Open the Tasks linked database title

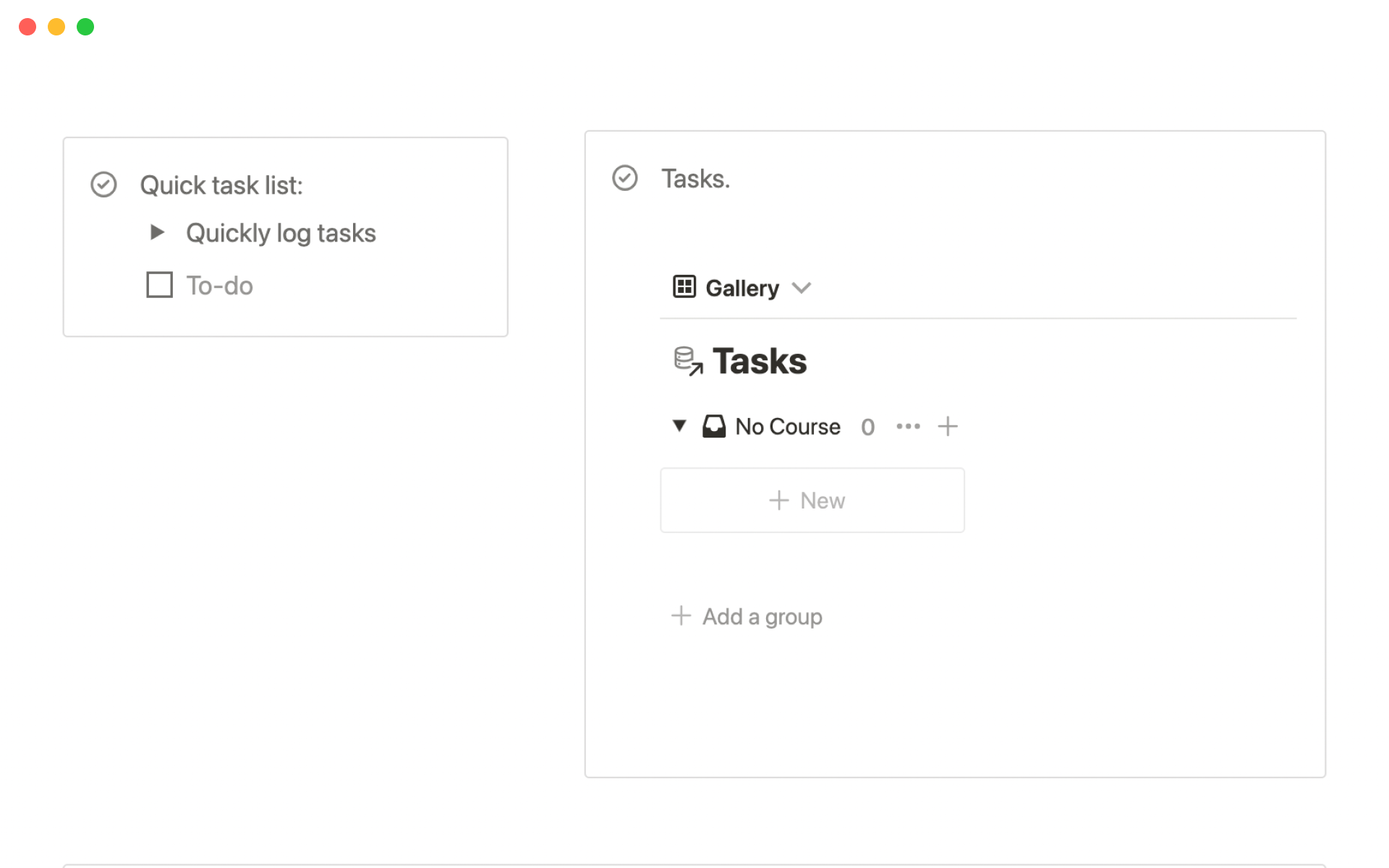click(759, 361)
